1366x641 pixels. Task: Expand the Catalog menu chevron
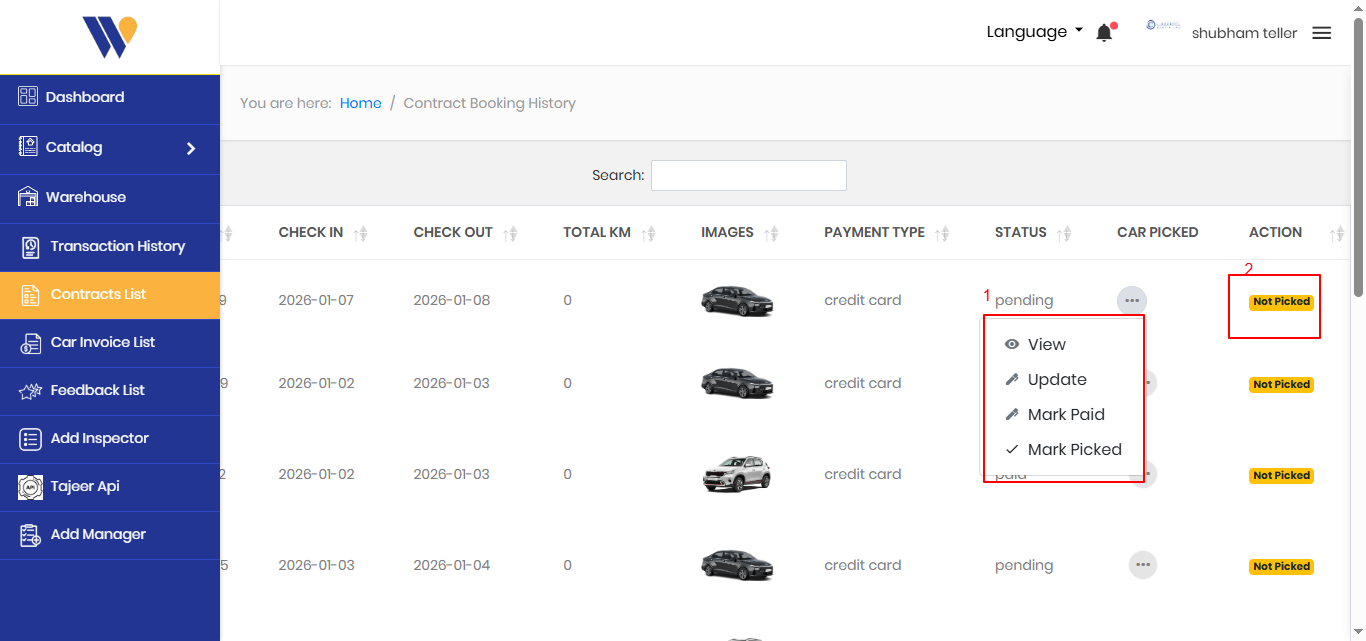click(x=191, y=148)
